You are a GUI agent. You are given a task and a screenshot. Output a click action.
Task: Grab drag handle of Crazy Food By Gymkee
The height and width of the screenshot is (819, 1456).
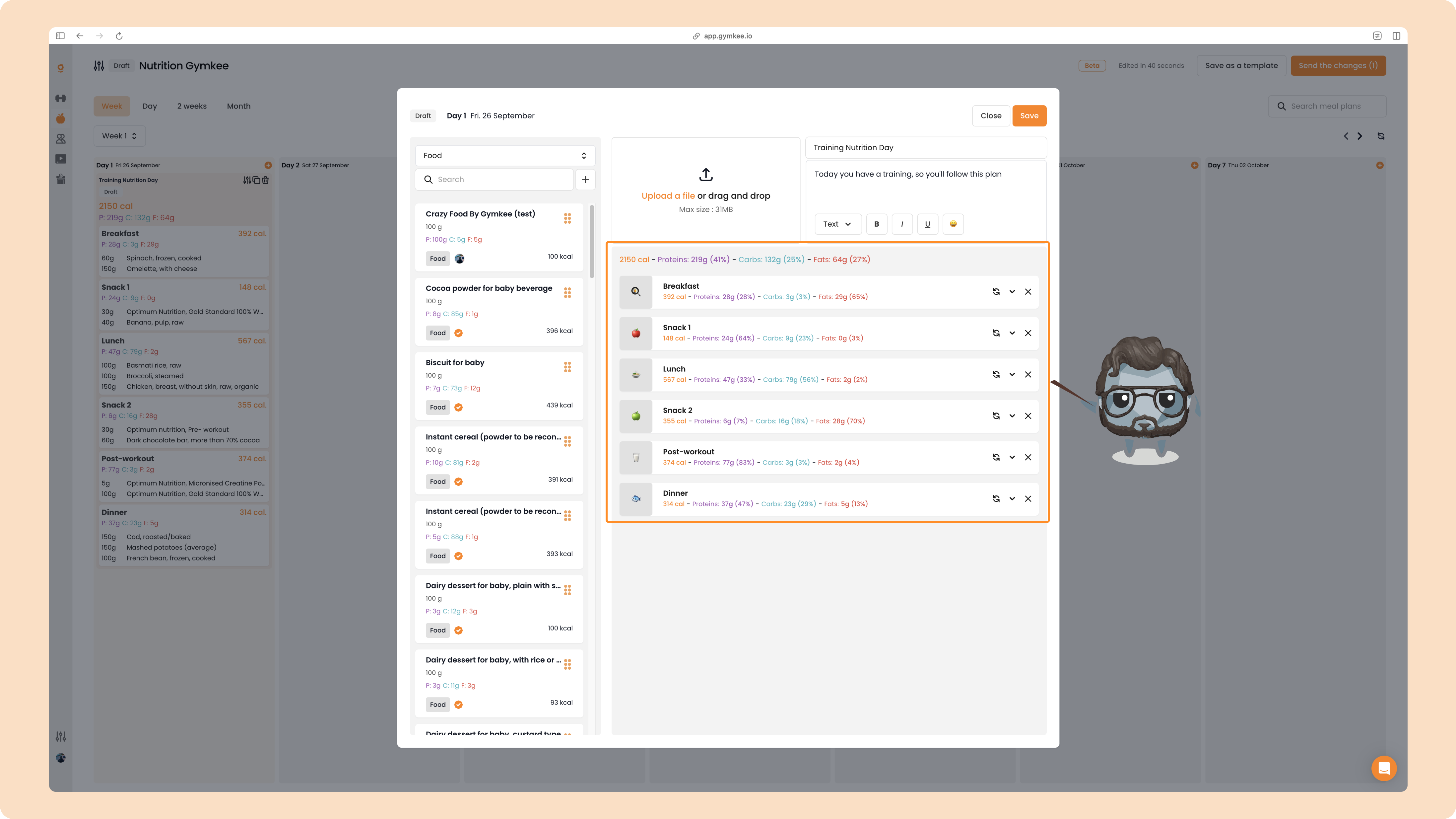[567, 218]
